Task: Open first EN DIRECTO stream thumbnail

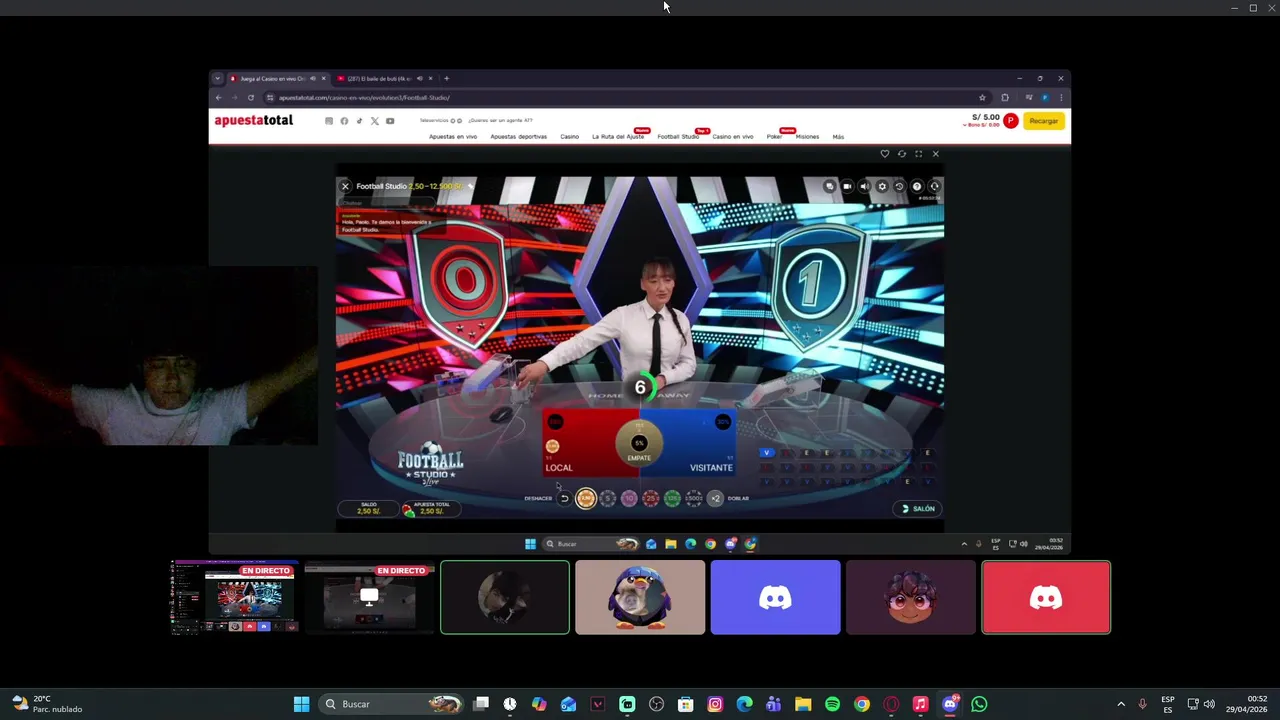Action: point(235,597)
